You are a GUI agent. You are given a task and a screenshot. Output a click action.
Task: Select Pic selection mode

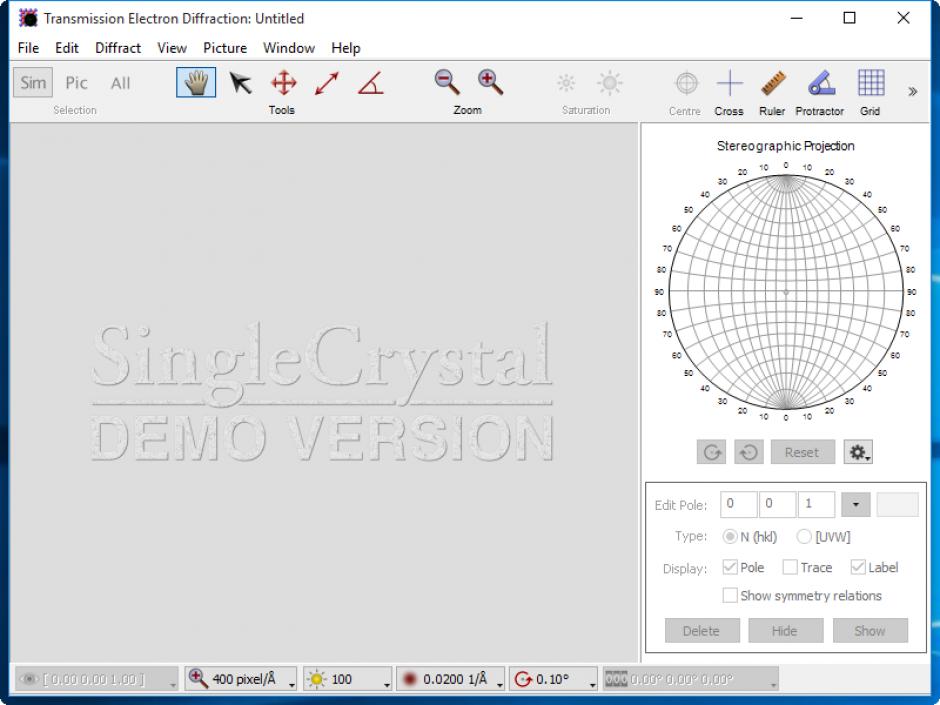click(x=76, y=83)
